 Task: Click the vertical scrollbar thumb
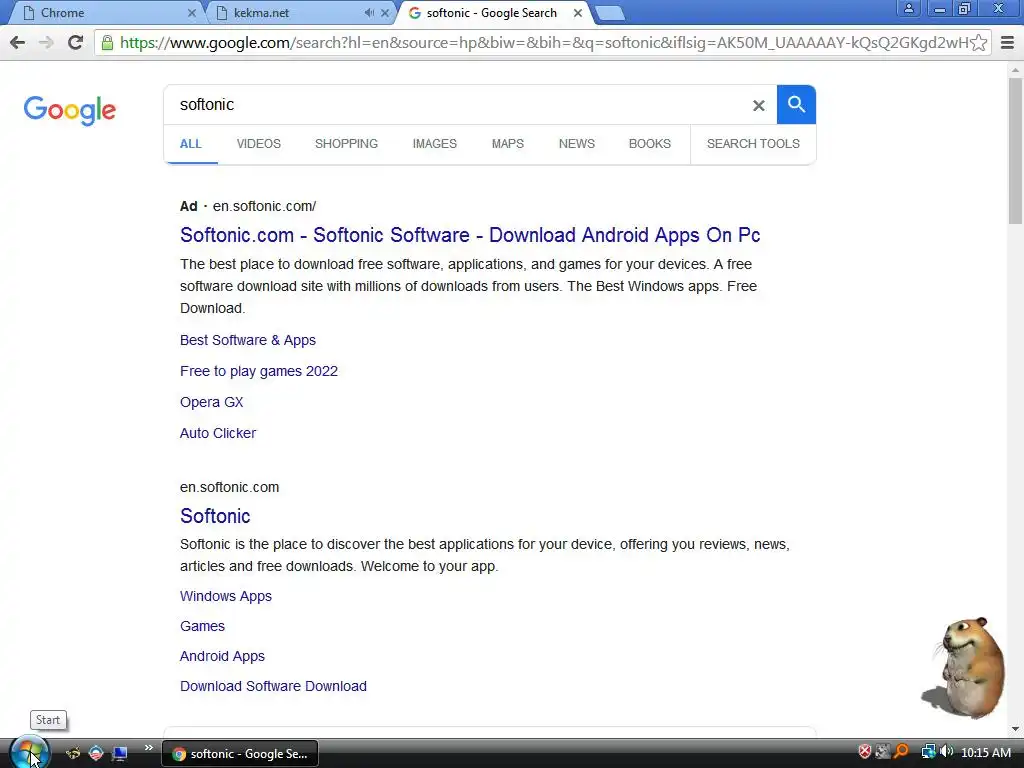[x=1016, y=150]
